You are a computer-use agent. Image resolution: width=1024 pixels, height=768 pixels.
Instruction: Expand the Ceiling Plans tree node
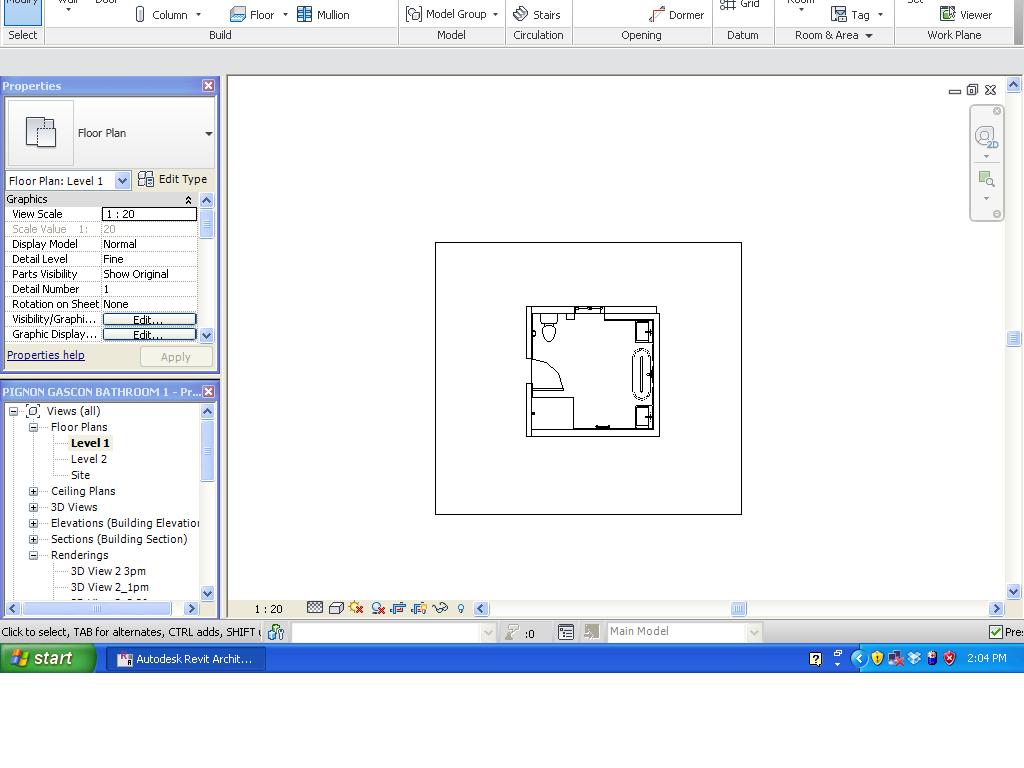(33, 491)
